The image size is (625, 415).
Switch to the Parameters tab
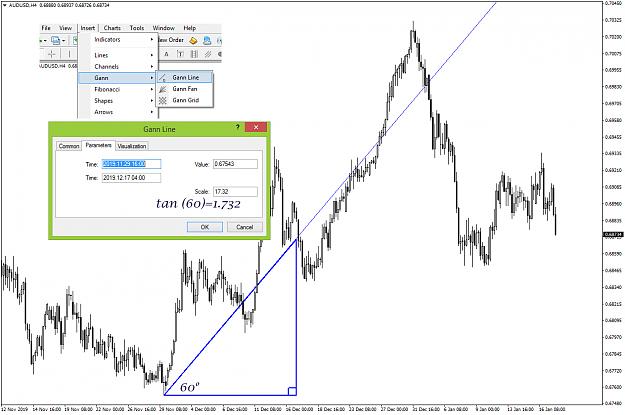tap(98, 146)
